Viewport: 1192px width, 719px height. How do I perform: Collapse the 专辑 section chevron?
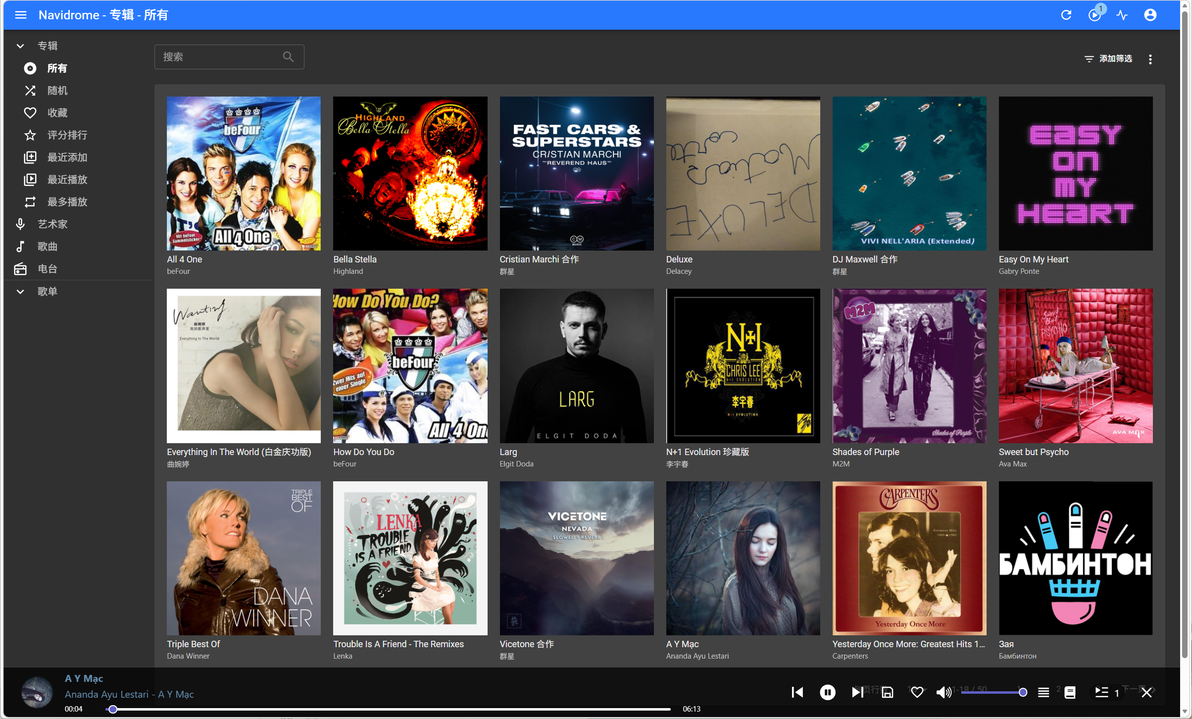[x=21, y=46]
